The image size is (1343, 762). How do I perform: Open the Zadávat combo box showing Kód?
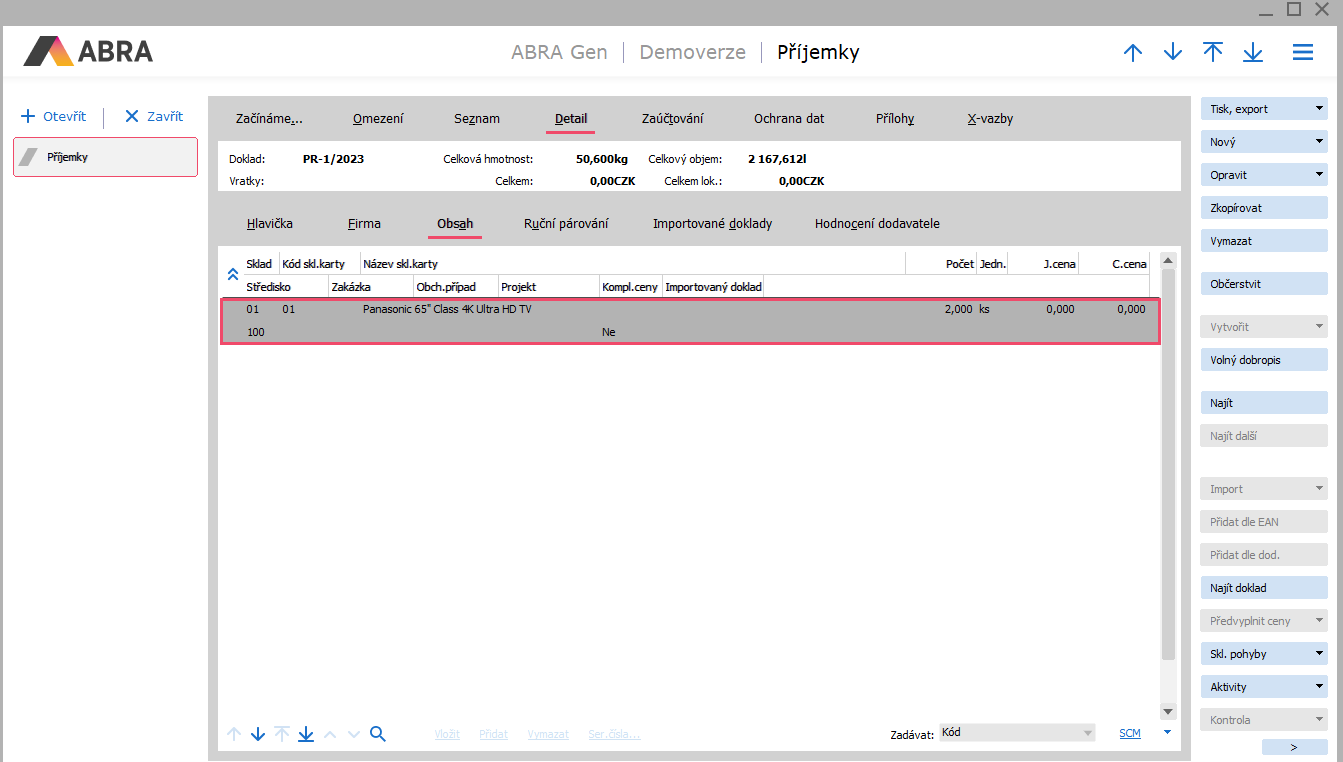coord(1017,733)
